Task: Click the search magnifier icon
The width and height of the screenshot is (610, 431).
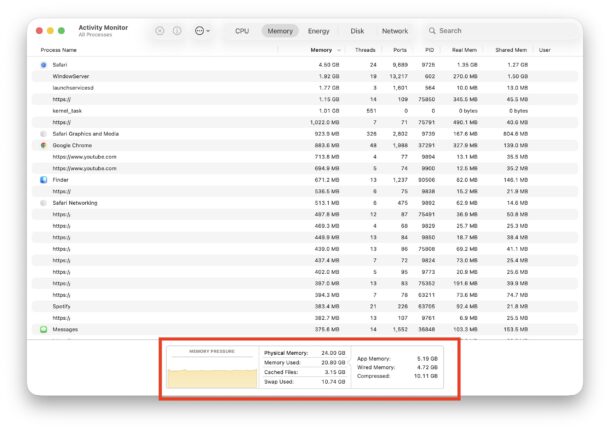Action: tap(431, 31)
